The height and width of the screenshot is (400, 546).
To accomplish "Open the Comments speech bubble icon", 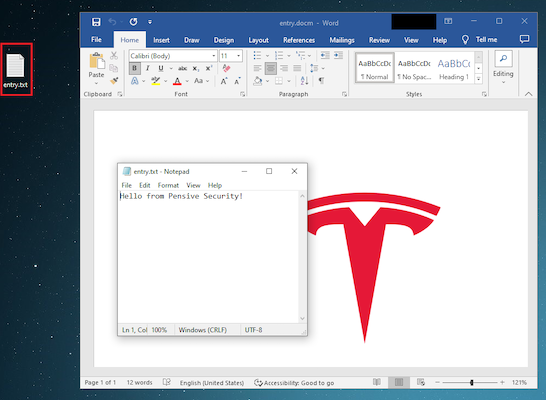I will (524, 39).
